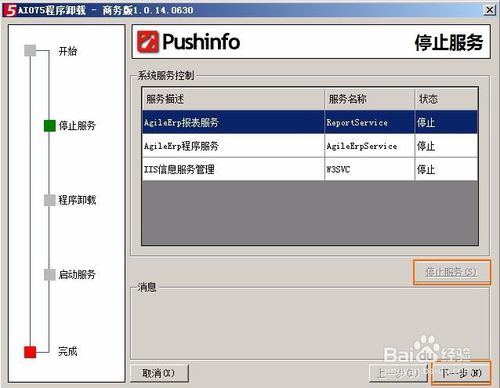This screenshot has width=500, height=388.
Task: Click the gray 程序卸载 step marker
Action: (x=50, y=200)
